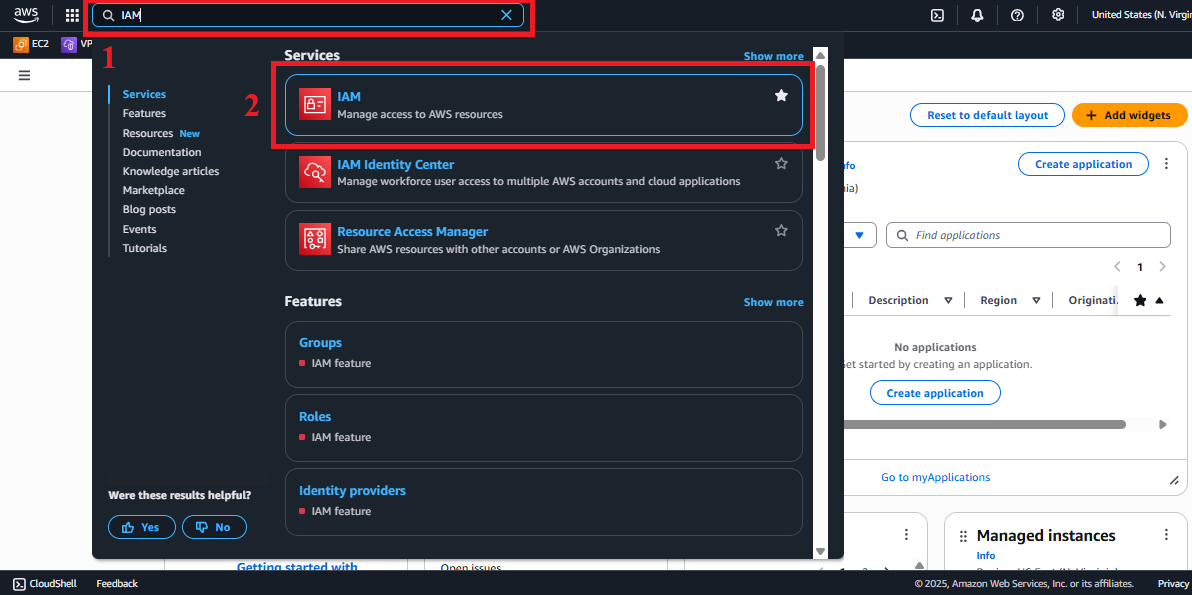
Task: Click the IAM service icon
Action: tap(315, 105)
